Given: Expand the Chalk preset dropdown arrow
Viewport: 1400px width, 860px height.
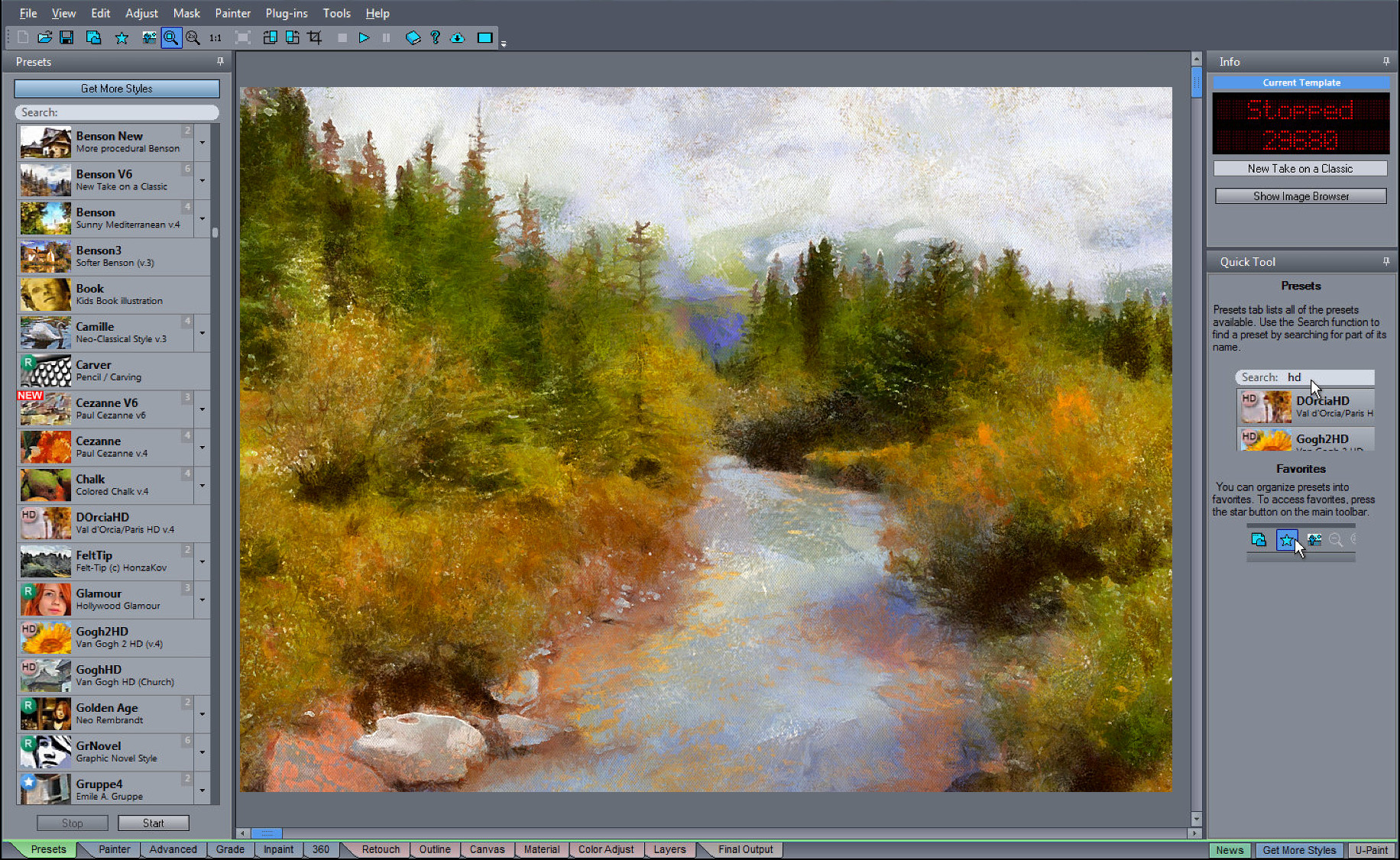Looking at the screenshot, I should click(202, 485).
